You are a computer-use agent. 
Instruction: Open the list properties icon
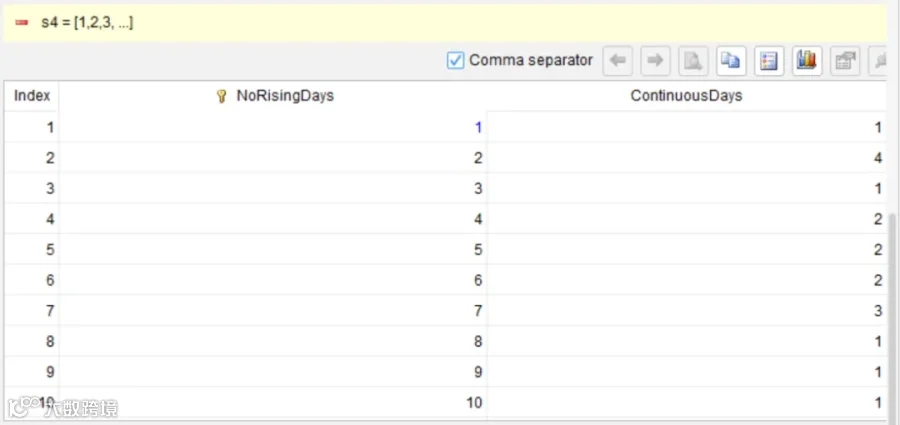[x=769, y=61]
